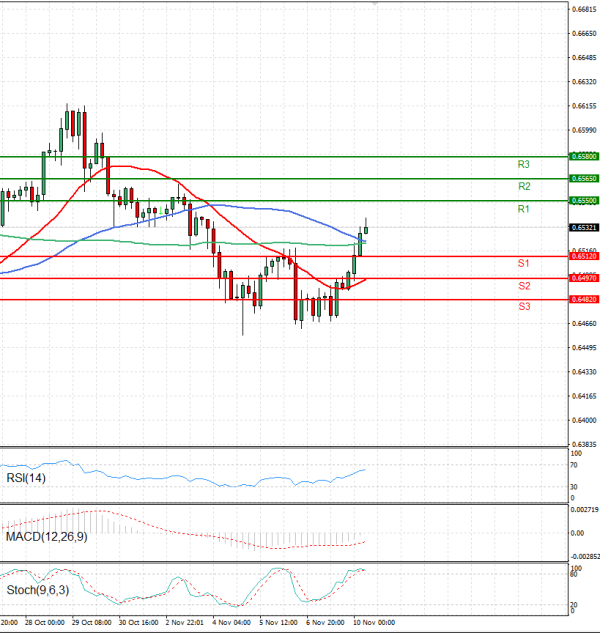Click the RSI(14) indicator label
600x633 pixels.
click(26, 479)
